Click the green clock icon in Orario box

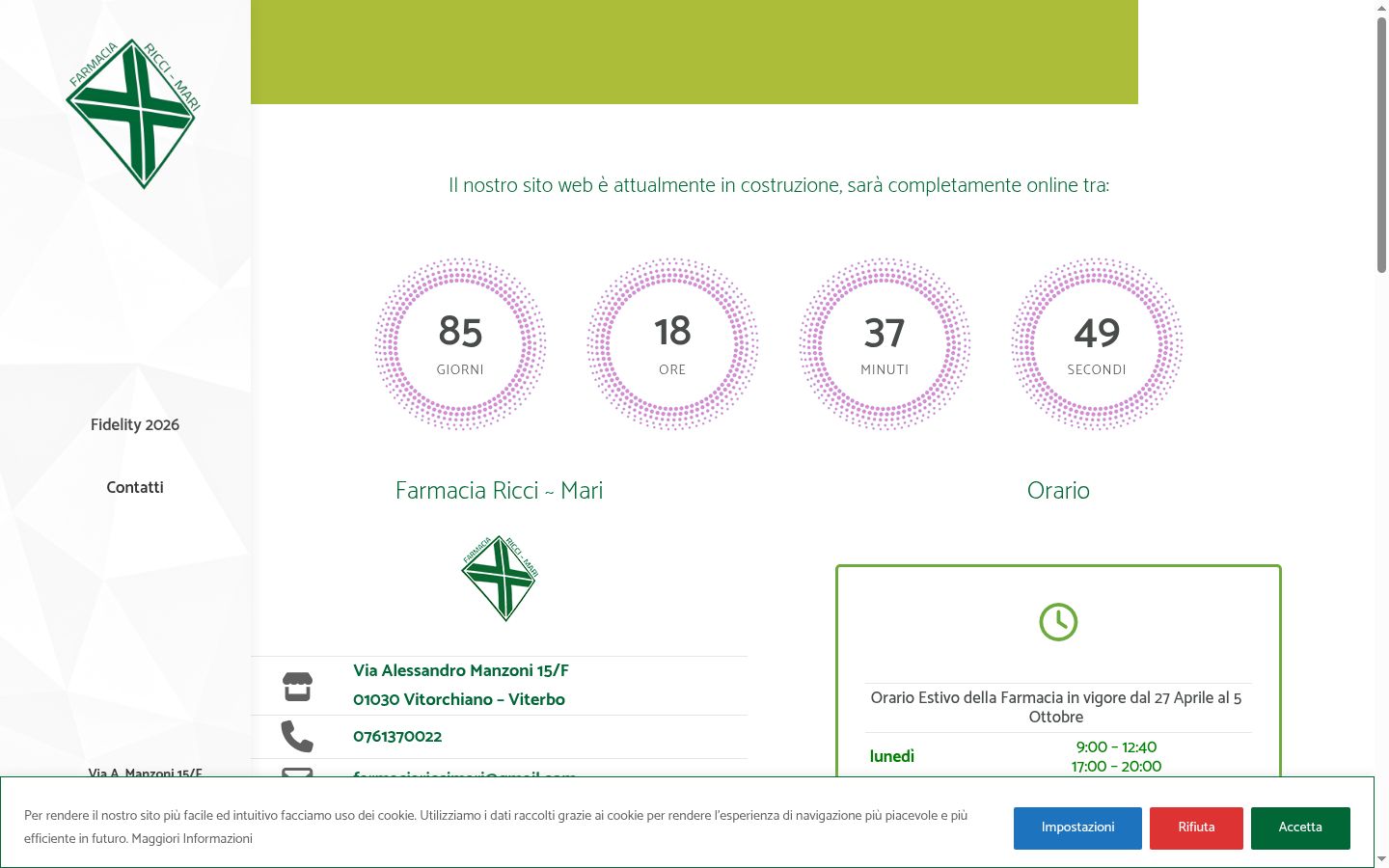point(1058,622)
